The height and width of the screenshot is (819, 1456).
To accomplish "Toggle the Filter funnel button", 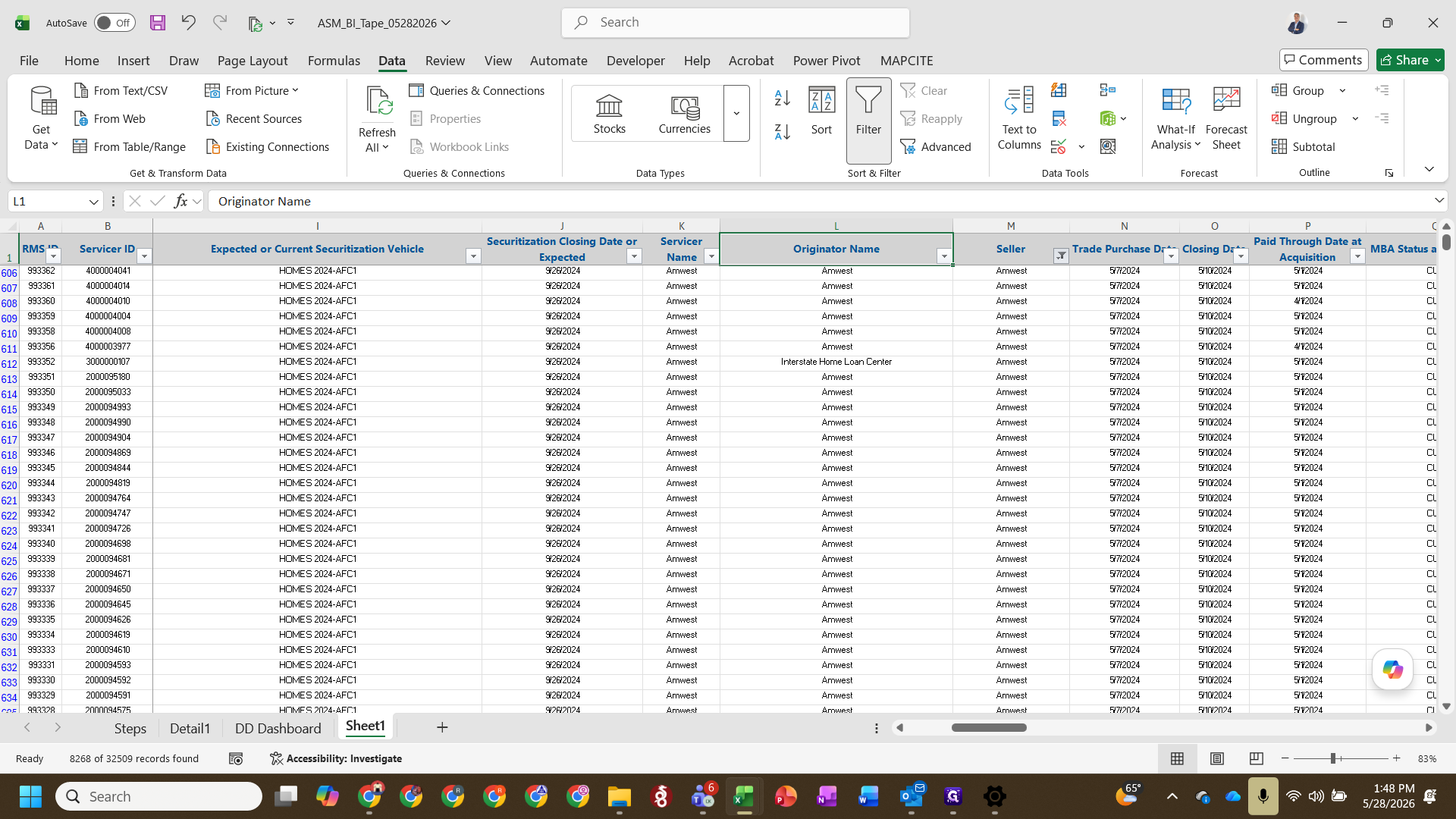I will tap(868, 120).
